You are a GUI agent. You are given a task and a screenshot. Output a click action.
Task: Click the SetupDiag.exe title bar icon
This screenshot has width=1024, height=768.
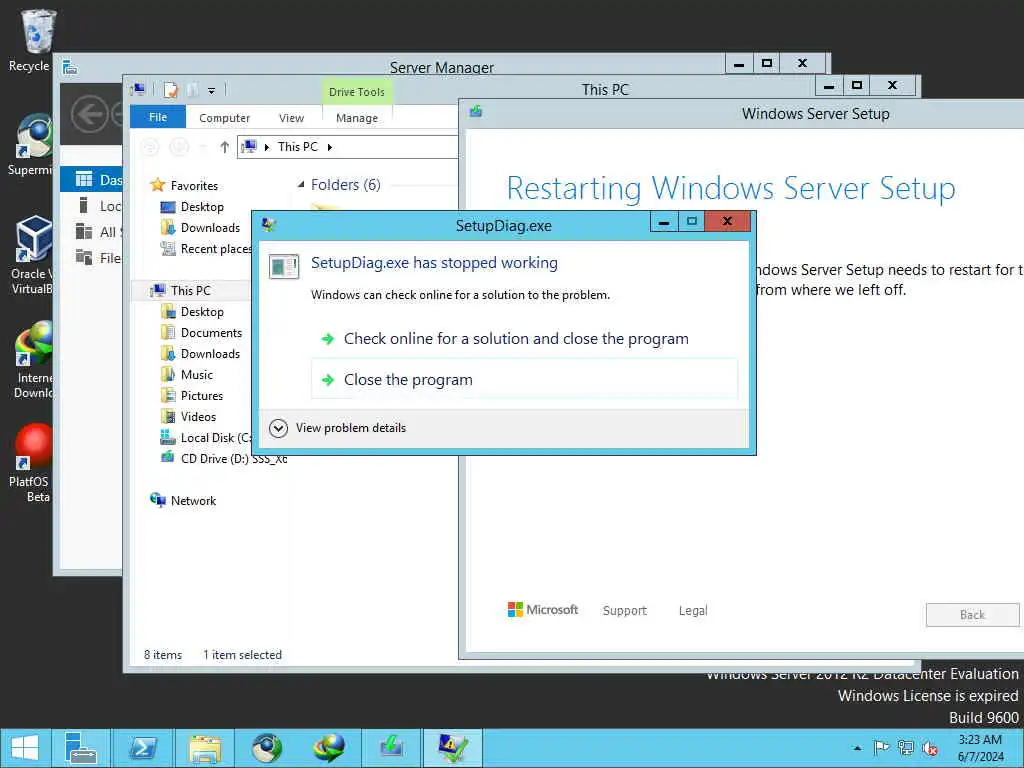268,225
